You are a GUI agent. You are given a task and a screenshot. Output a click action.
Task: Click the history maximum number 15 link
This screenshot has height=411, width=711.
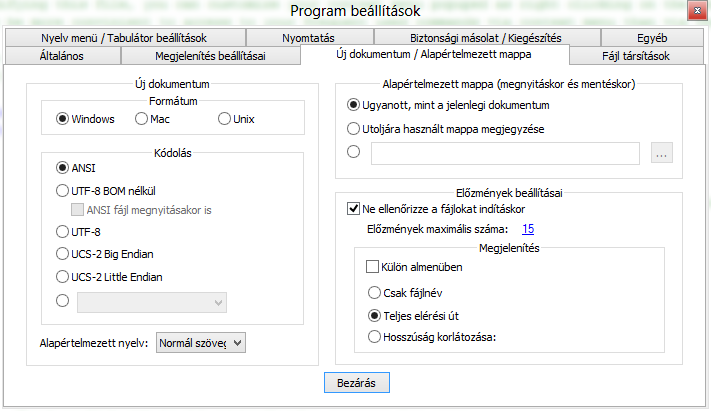tap(528, 229)
